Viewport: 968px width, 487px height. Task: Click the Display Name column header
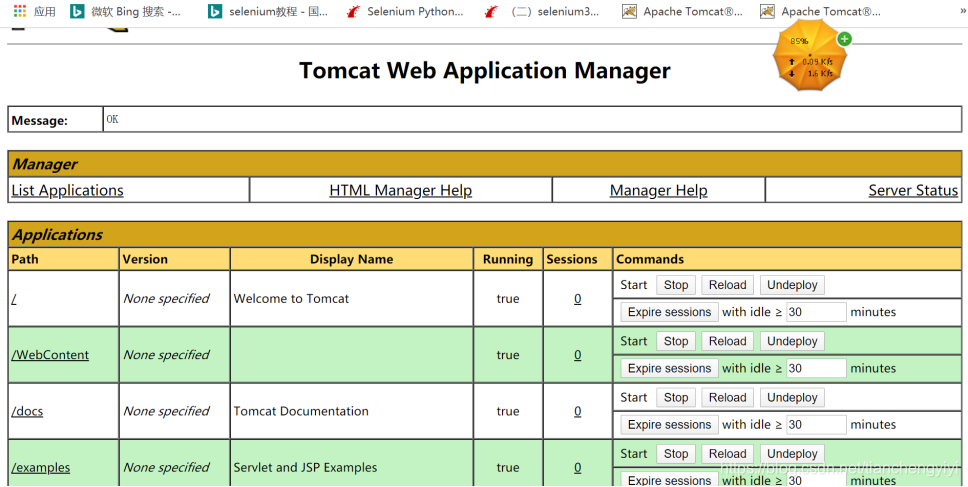pos(351,259)
